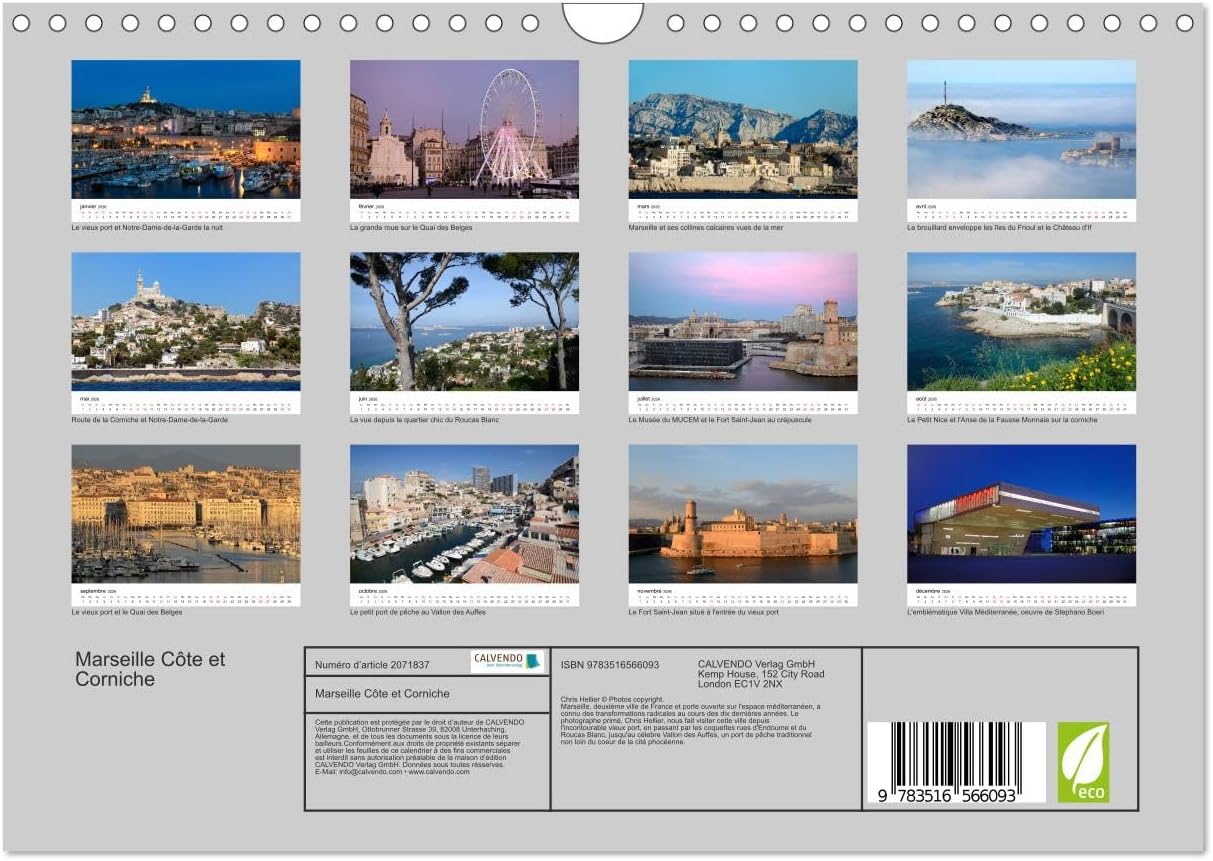Select the April fog over Frioul islands photo
Image resolution: width=1213 pixels, height=861 pixels.
point(1021,129)
